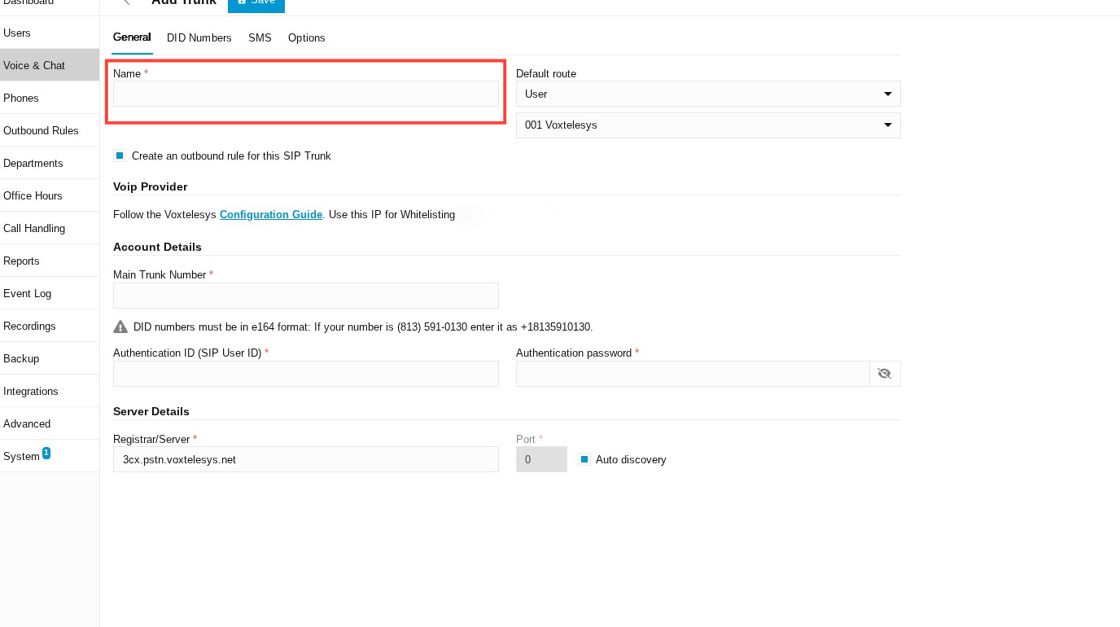This screenshot has width=1120, height=627.
Task: Click the Authentication ID (SIP User ID) field
Action: tap(306, 373)
